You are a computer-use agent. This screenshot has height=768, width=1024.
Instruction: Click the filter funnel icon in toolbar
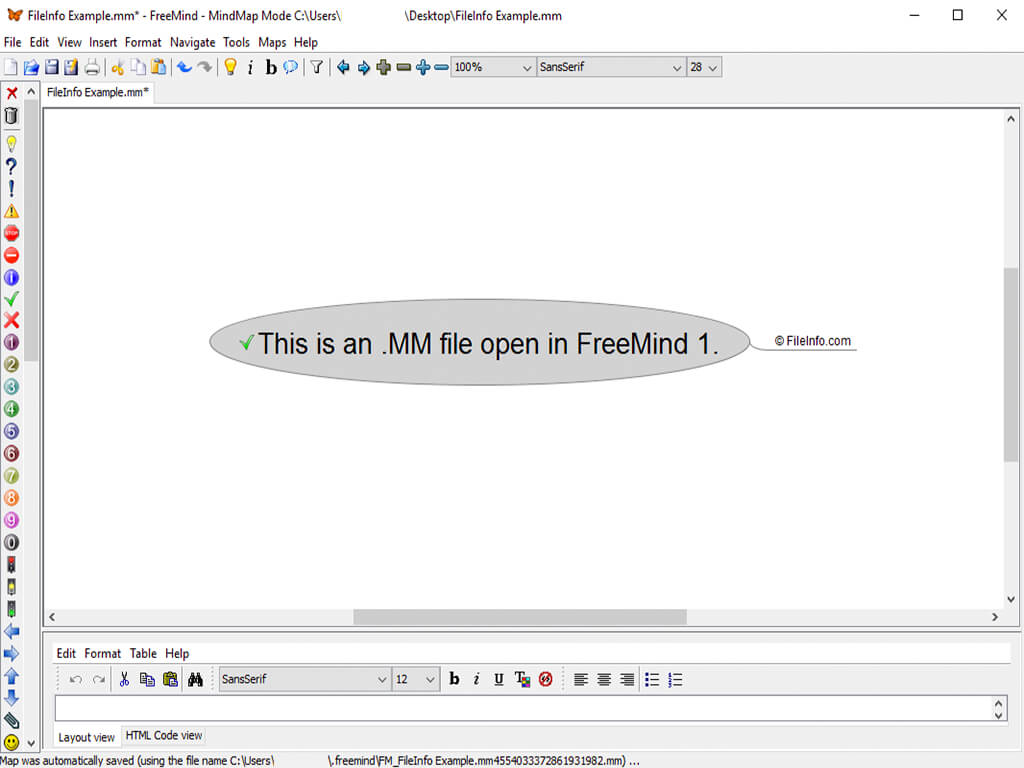tap(316, 67)
